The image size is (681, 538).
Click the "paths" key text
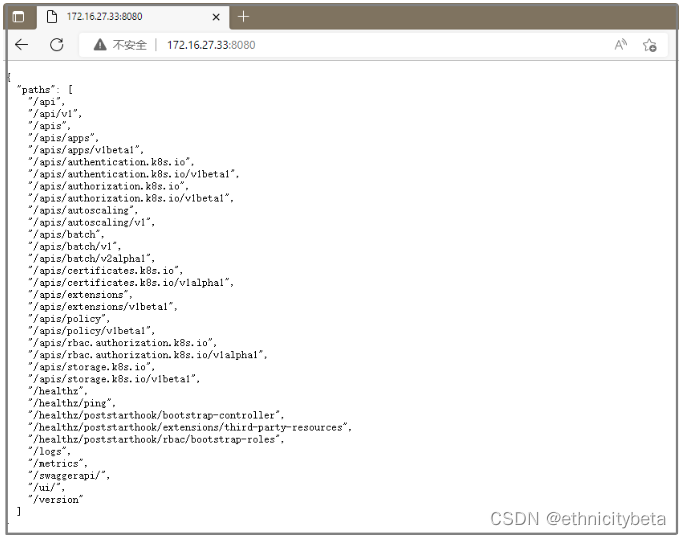tap(37, 89)
